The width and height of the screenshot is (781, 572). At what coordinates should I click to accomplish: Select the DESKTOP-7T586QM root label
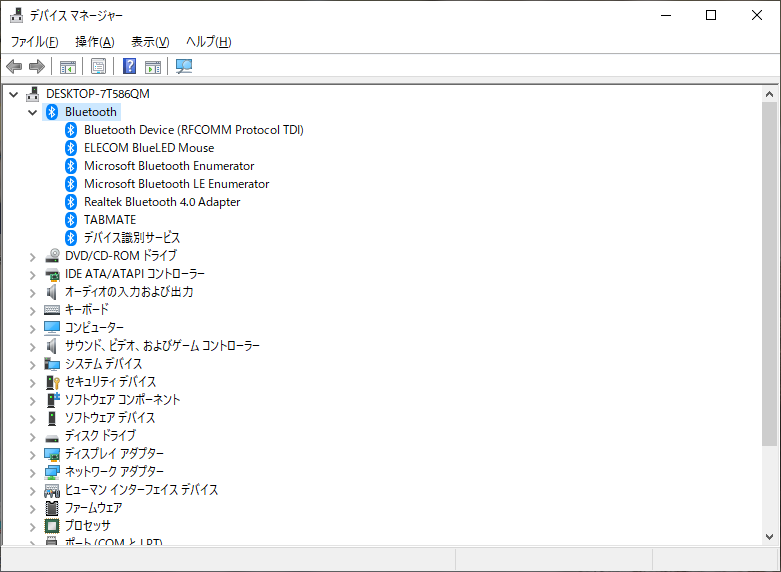coord(98,94)
